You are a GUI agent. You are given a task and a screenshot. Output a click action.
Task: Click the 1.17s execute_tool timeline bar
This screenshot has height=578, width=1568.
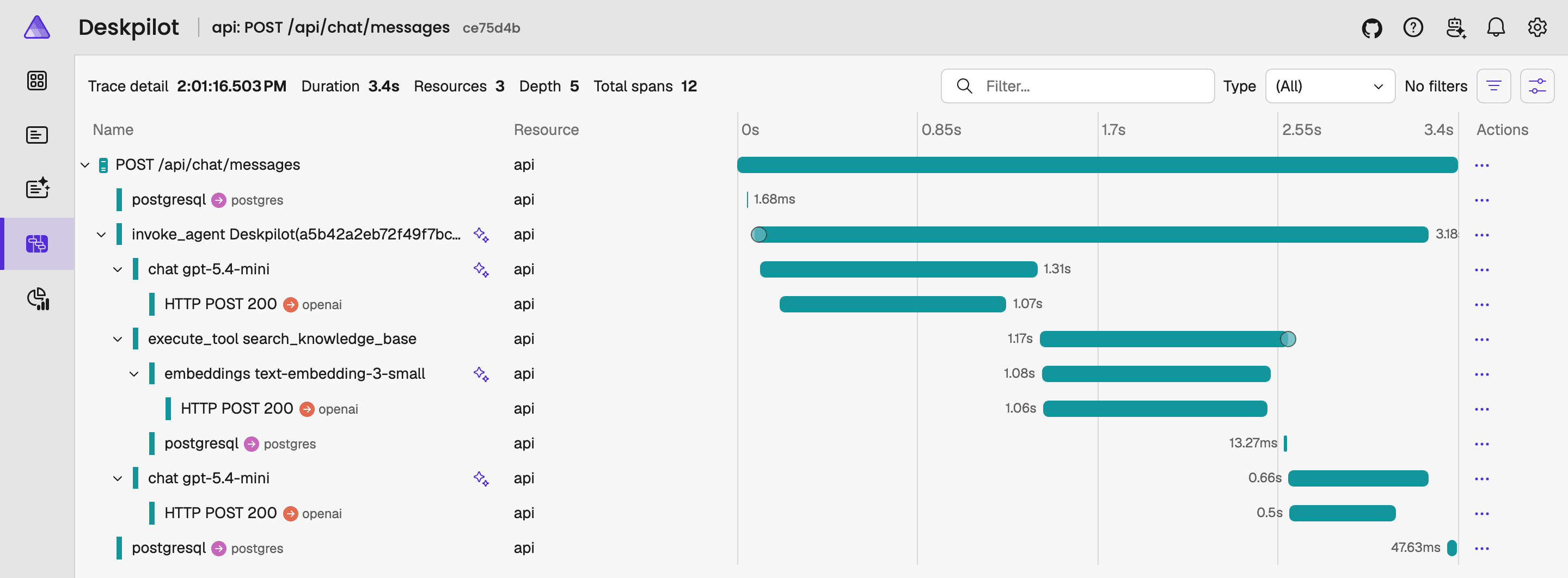coord(1165,339)
